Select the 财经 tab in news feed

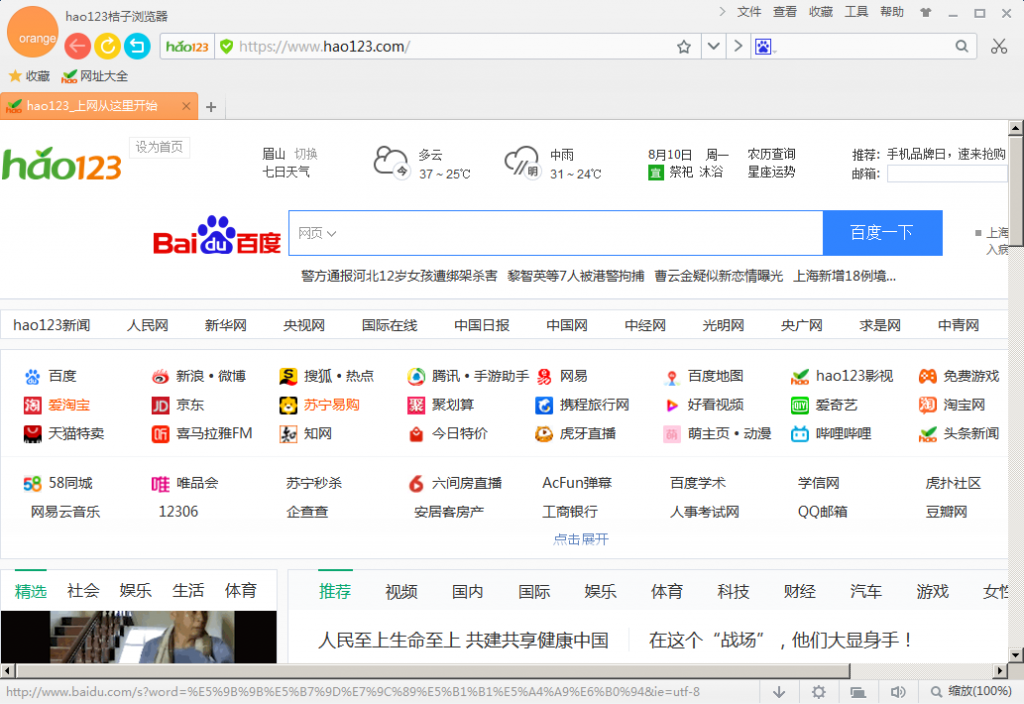(x=800, y=592)
